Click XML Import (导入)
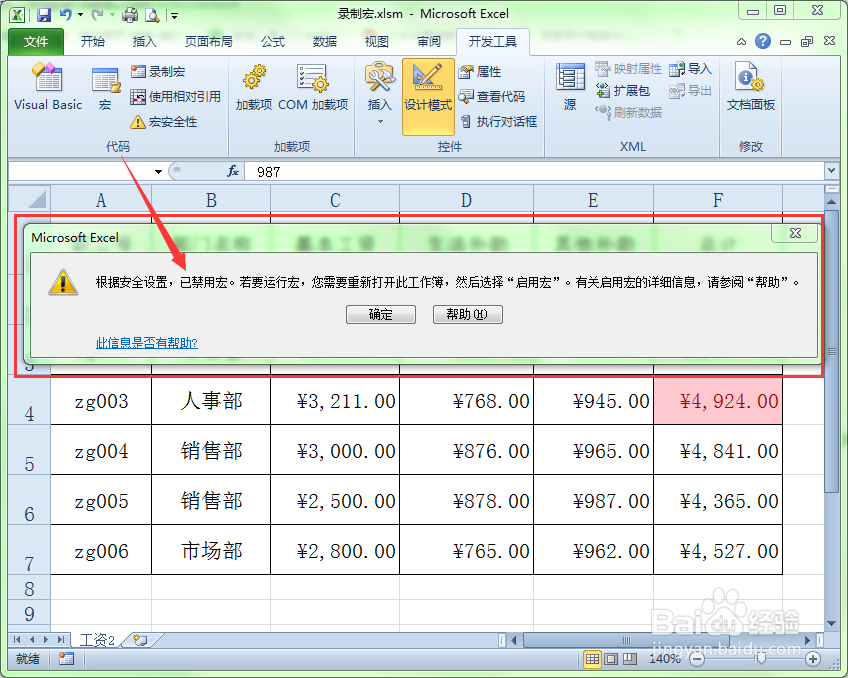This screenshot has width=848, height=678. click(690, 69)
